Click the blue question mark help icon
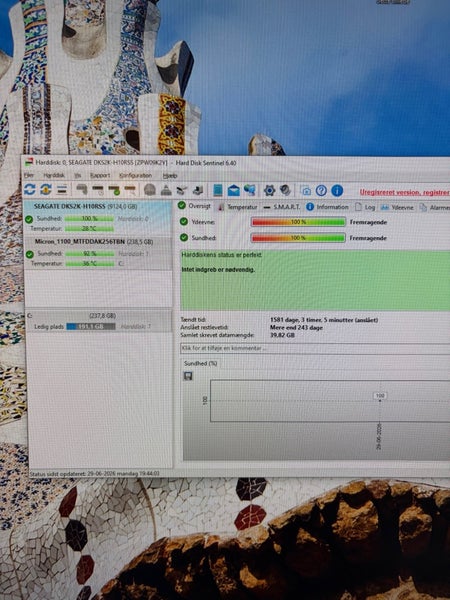This screenshot has height=600, width=450. pyautogui.click(x=321, y=190)
